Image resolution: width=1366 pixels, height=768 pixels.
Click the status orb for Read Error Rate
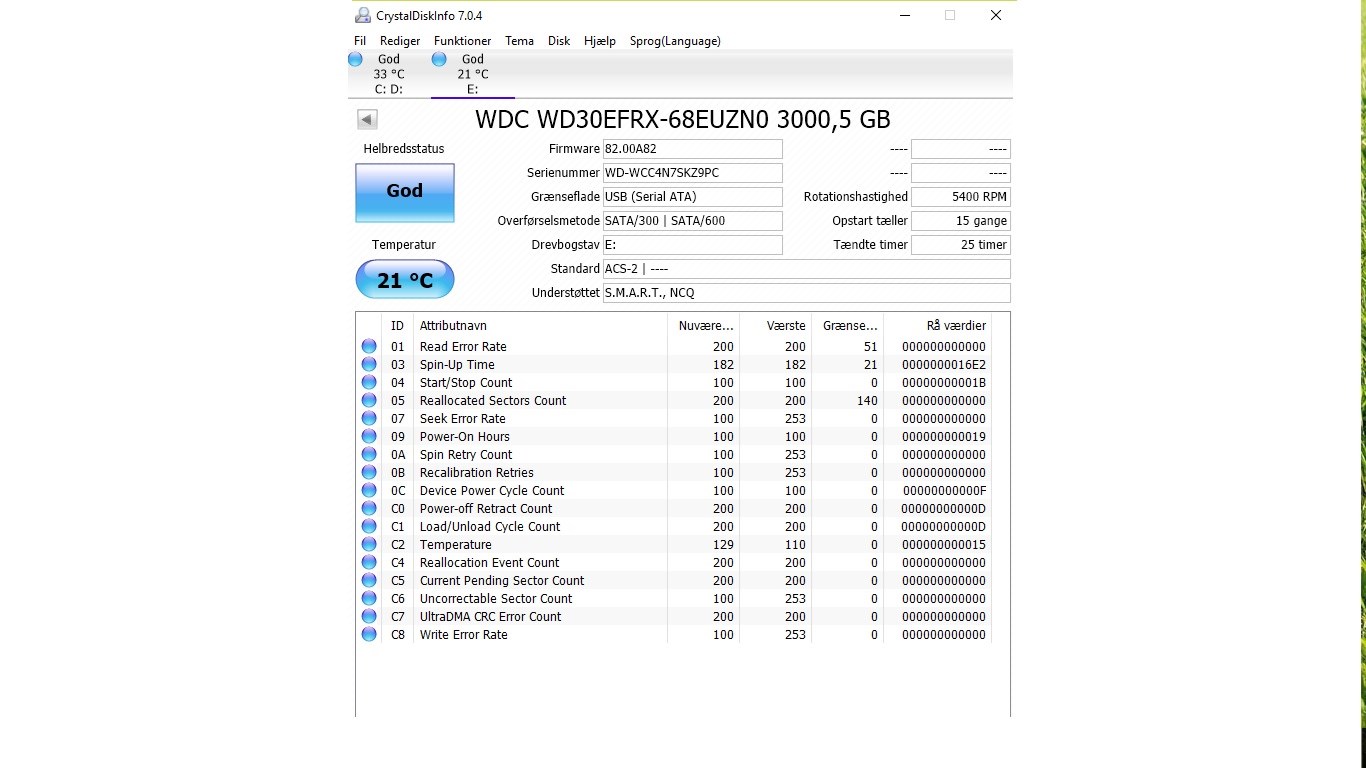tap(369, 346)
